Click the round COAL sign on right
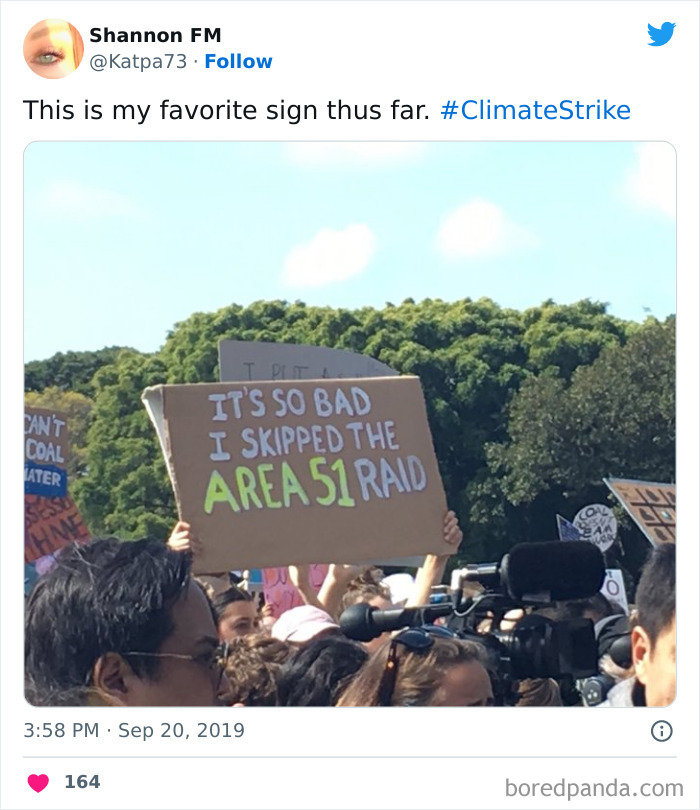The width and height of the screenshot is (700, 810). 595,527
